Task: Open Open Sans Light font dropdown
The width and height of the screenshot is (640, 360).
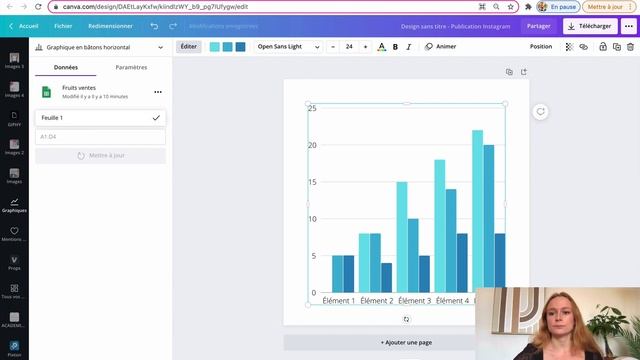Action: click(x=288, y=47)
